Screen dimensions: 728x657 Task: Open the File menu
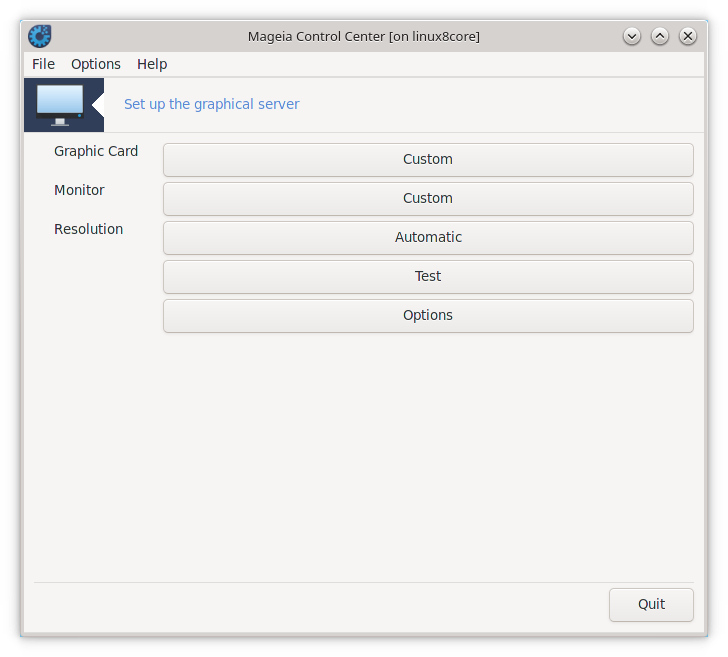coord(43,64)
